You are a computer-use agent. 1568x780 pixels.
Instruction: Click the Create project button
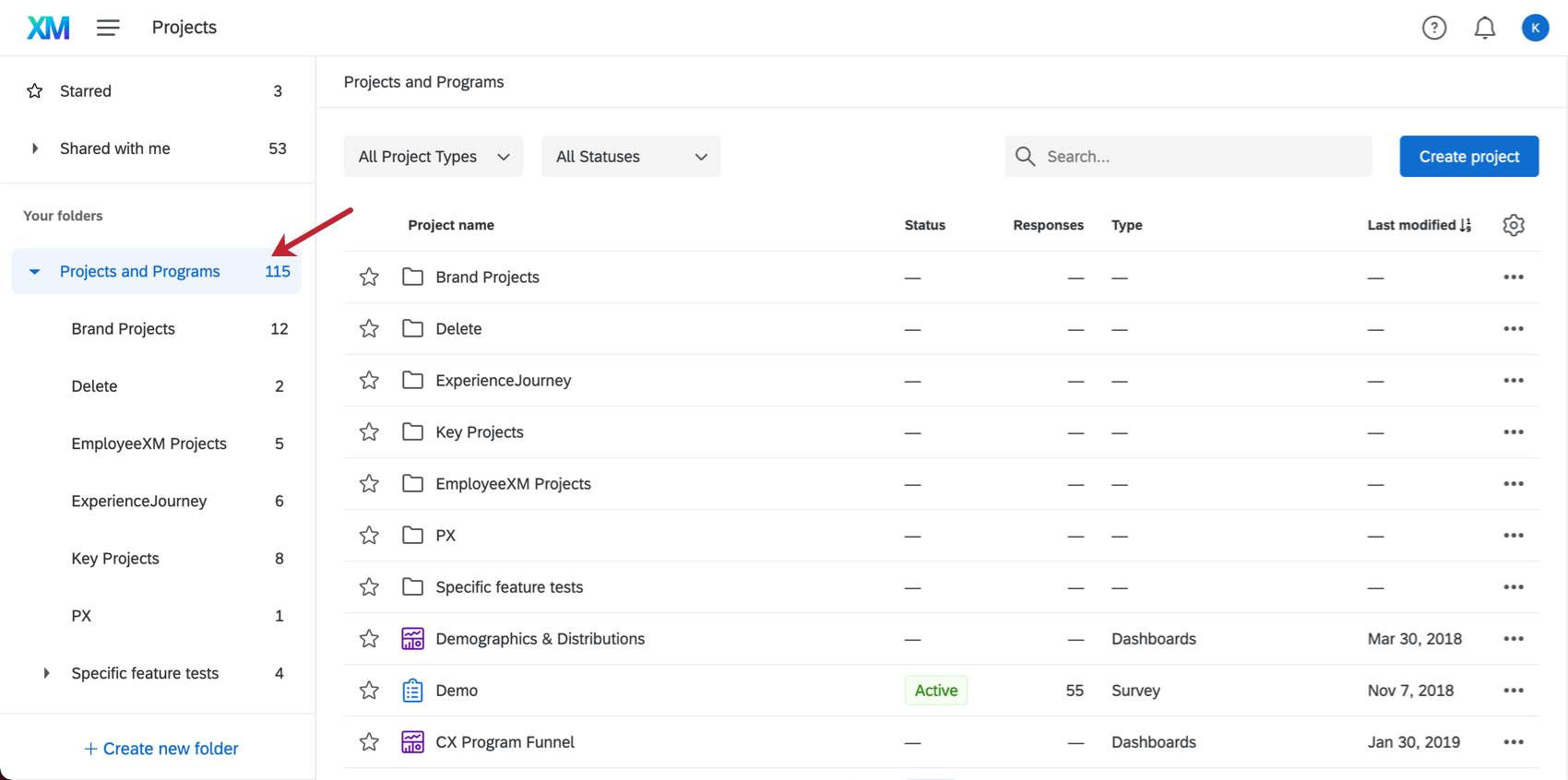[1468, 157]
